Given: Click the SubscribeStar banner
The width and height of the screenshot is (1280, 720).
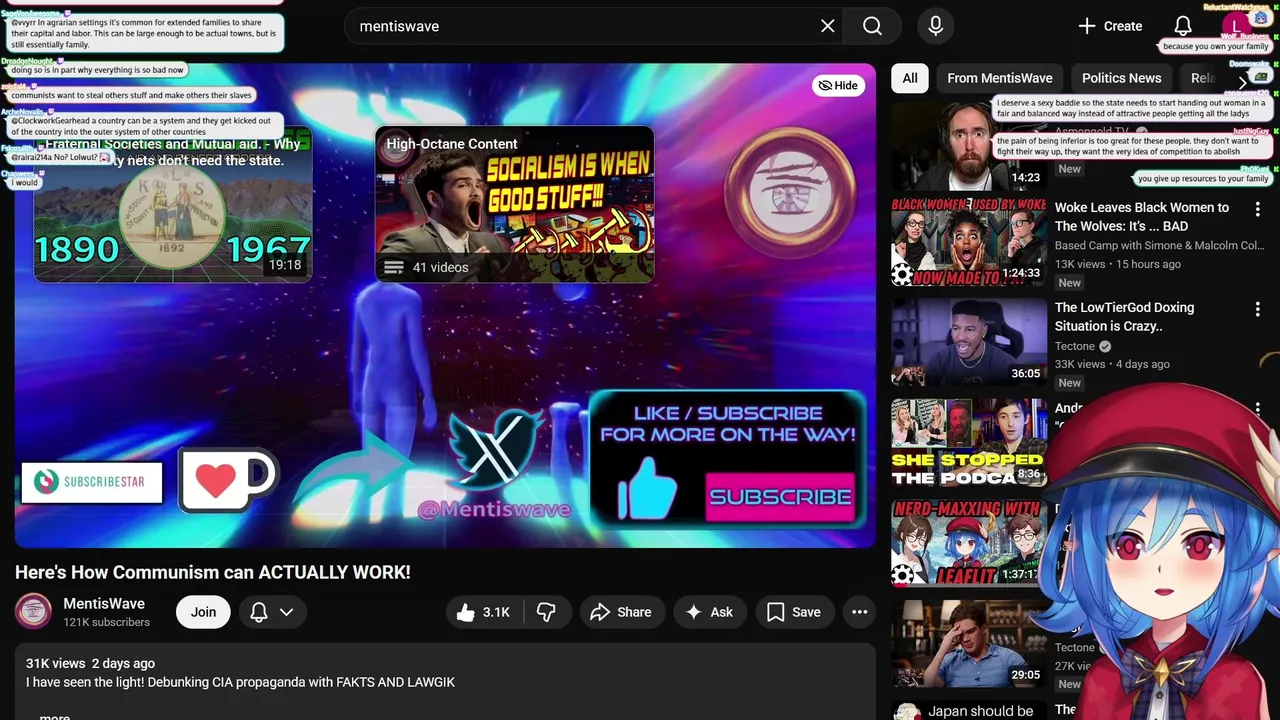Looking at the screenshot, I should (x=91, y=482).
